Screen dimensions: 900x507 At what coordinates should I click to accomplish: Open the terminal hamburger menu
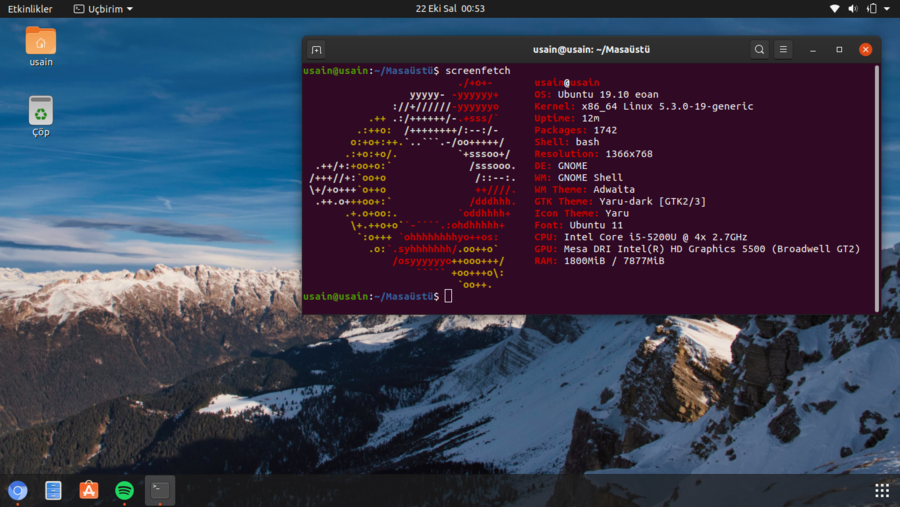pyautogui.click(x=783, y=50)
